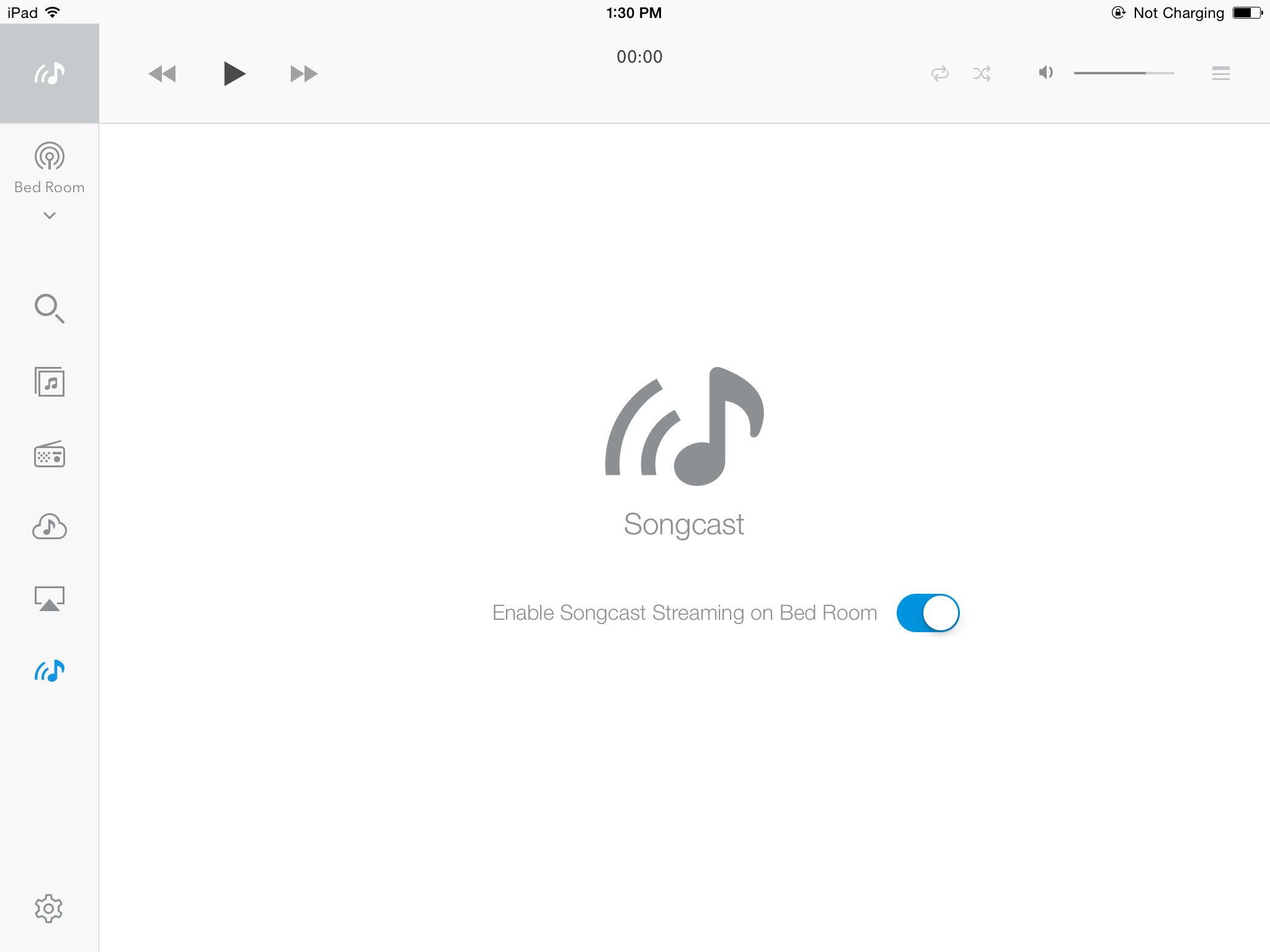Open AirPlay streaming panel
Image resolution: width=1270 pixels, height=952 pixels.
click(49, 597)
